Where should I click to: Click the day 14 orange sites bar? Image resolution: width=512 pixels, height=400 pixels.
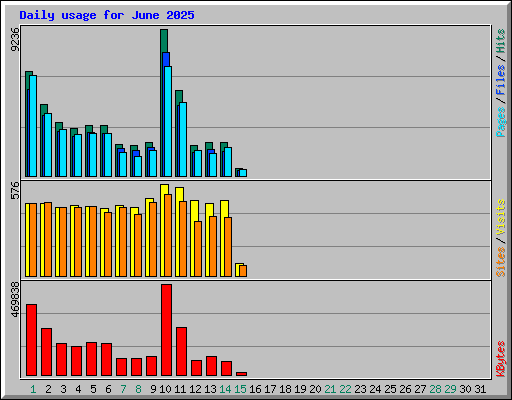pyautogui.click(x=228, y=247)
